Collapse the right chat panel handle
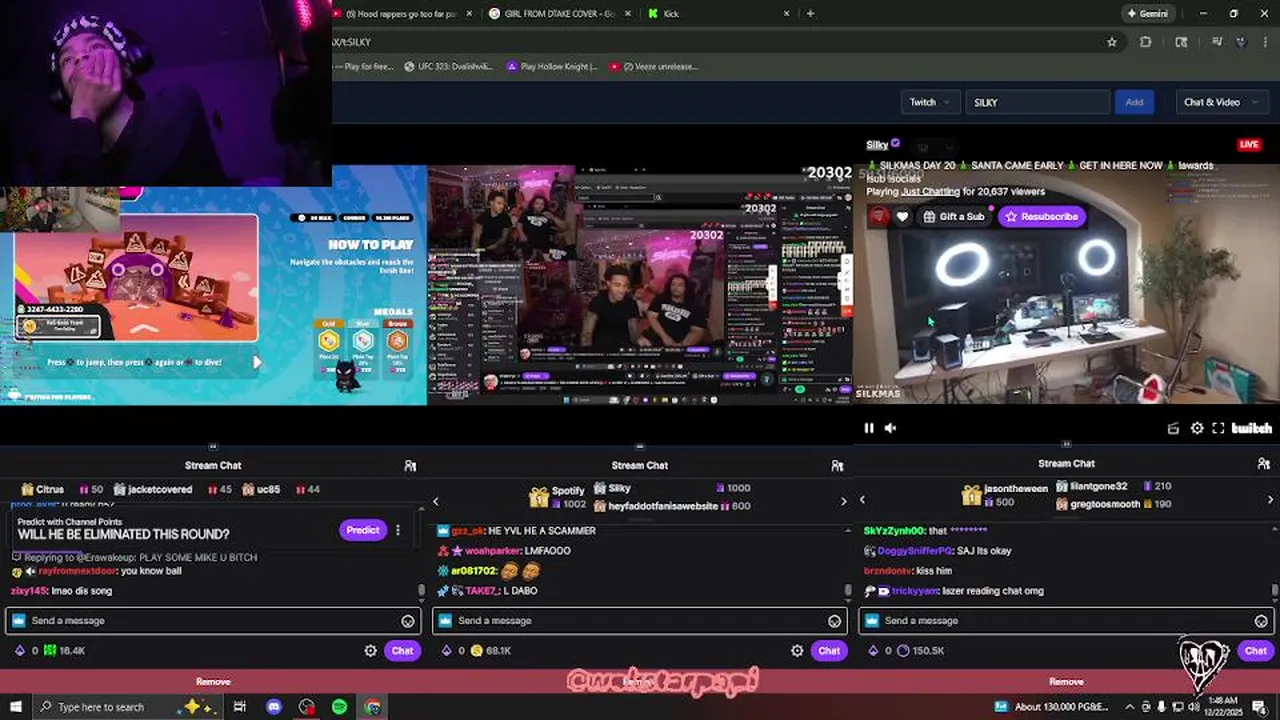 (1066, 444)
